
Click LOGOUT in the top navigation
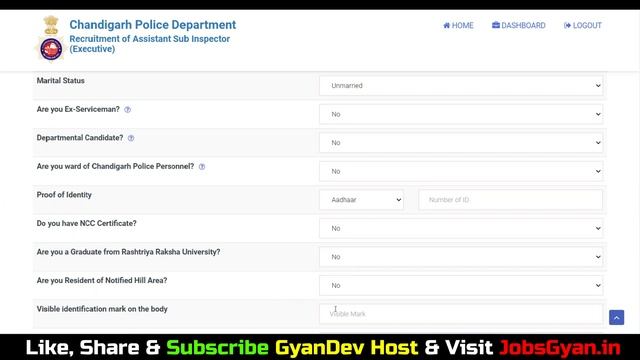pos(582,25)
